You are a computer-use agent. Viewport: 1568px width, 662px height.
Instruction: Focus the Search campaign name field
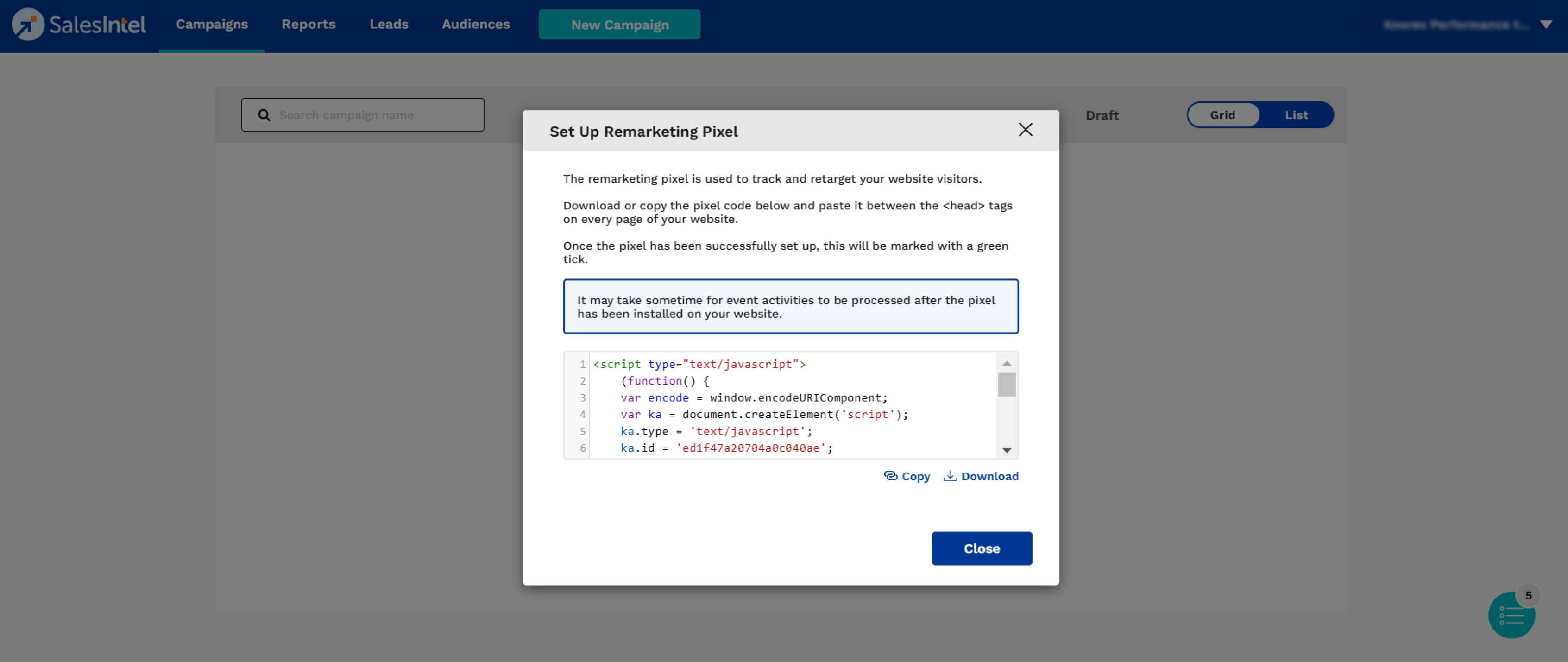pos(378,115)
